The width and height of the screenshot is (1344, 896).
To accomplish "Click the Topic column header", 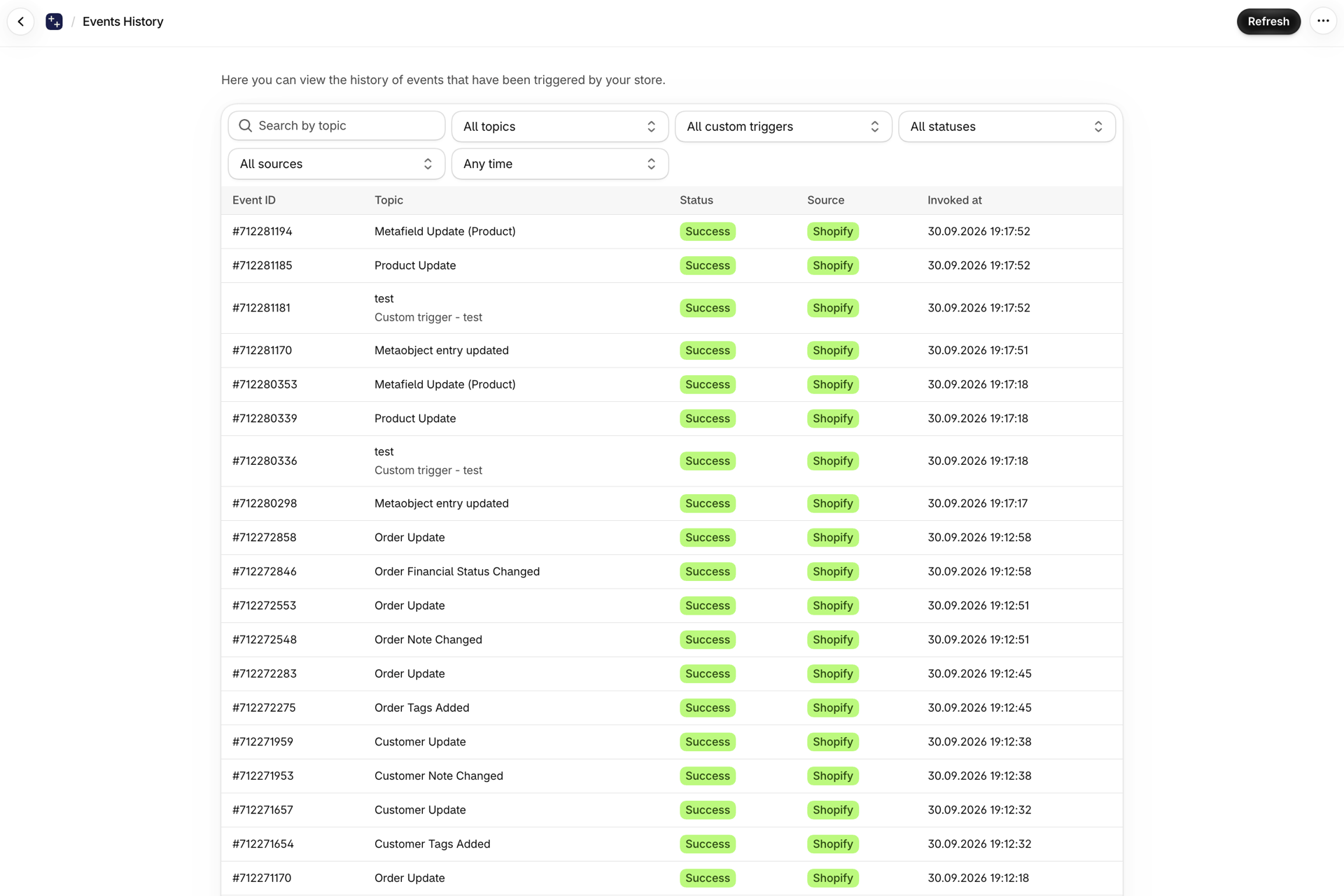I will (x=389, y=200).
